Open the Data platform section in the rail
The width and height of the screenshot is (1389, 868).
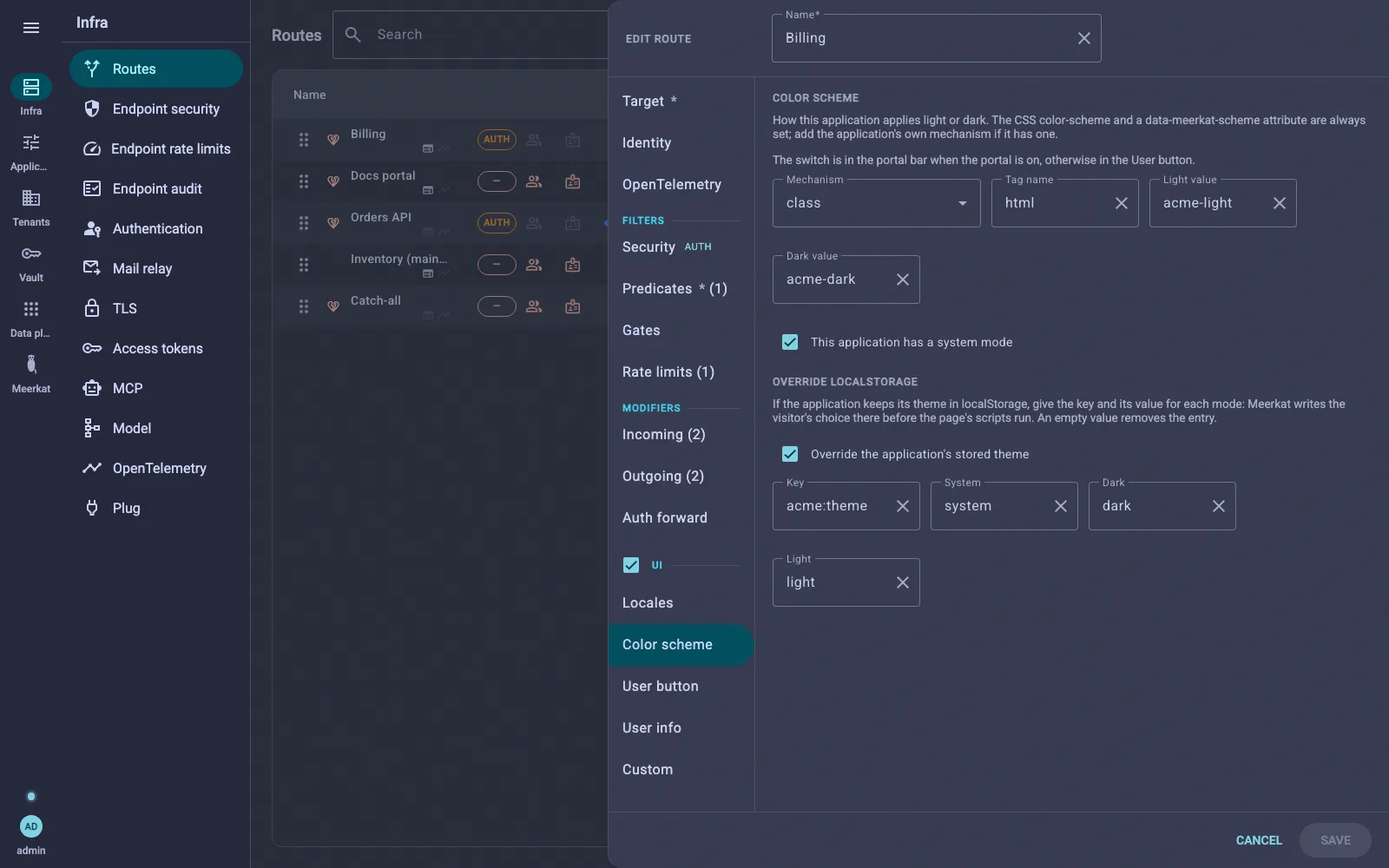[31, 319]
